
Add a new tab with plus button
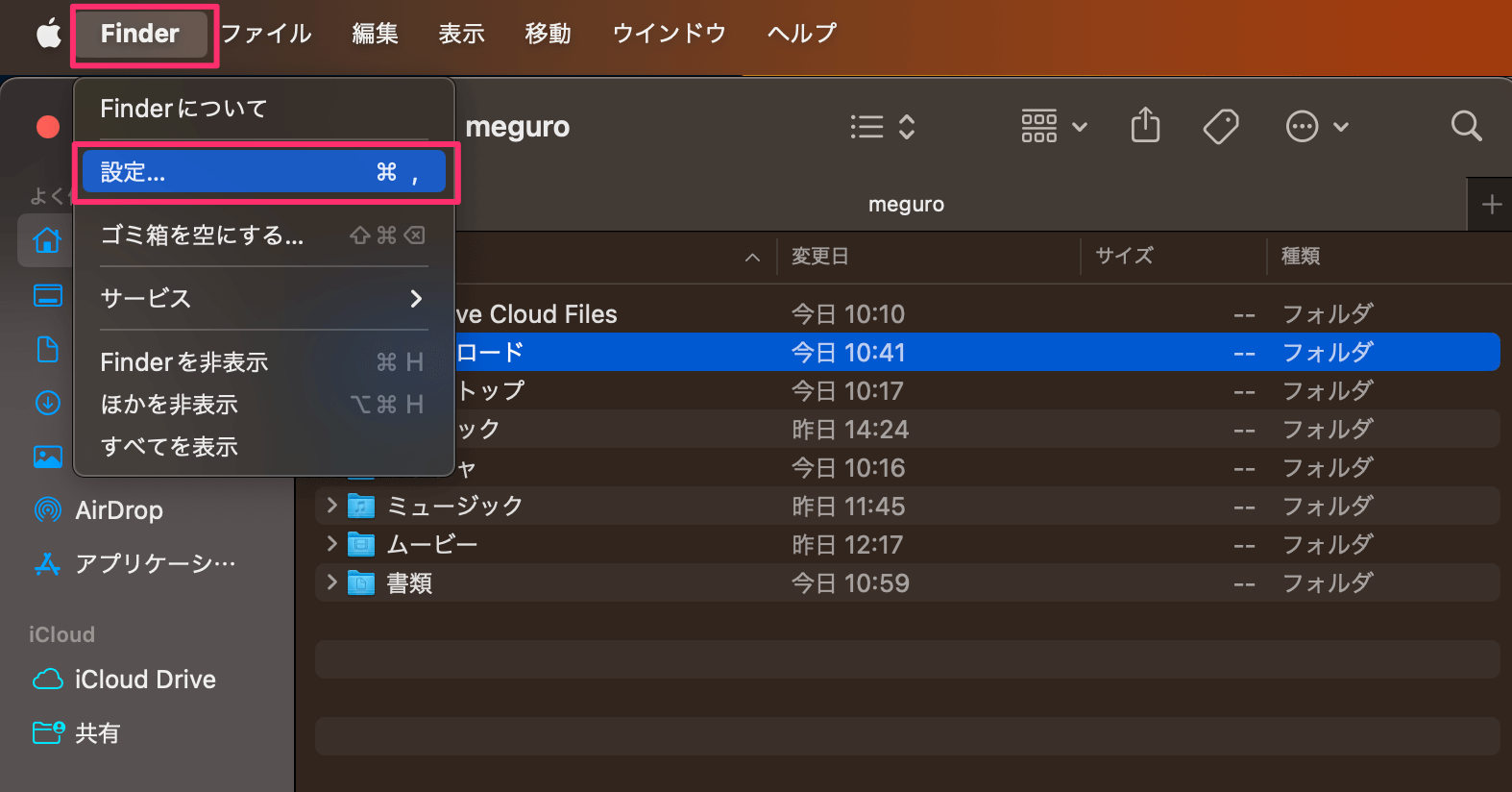click(1491, 205)
